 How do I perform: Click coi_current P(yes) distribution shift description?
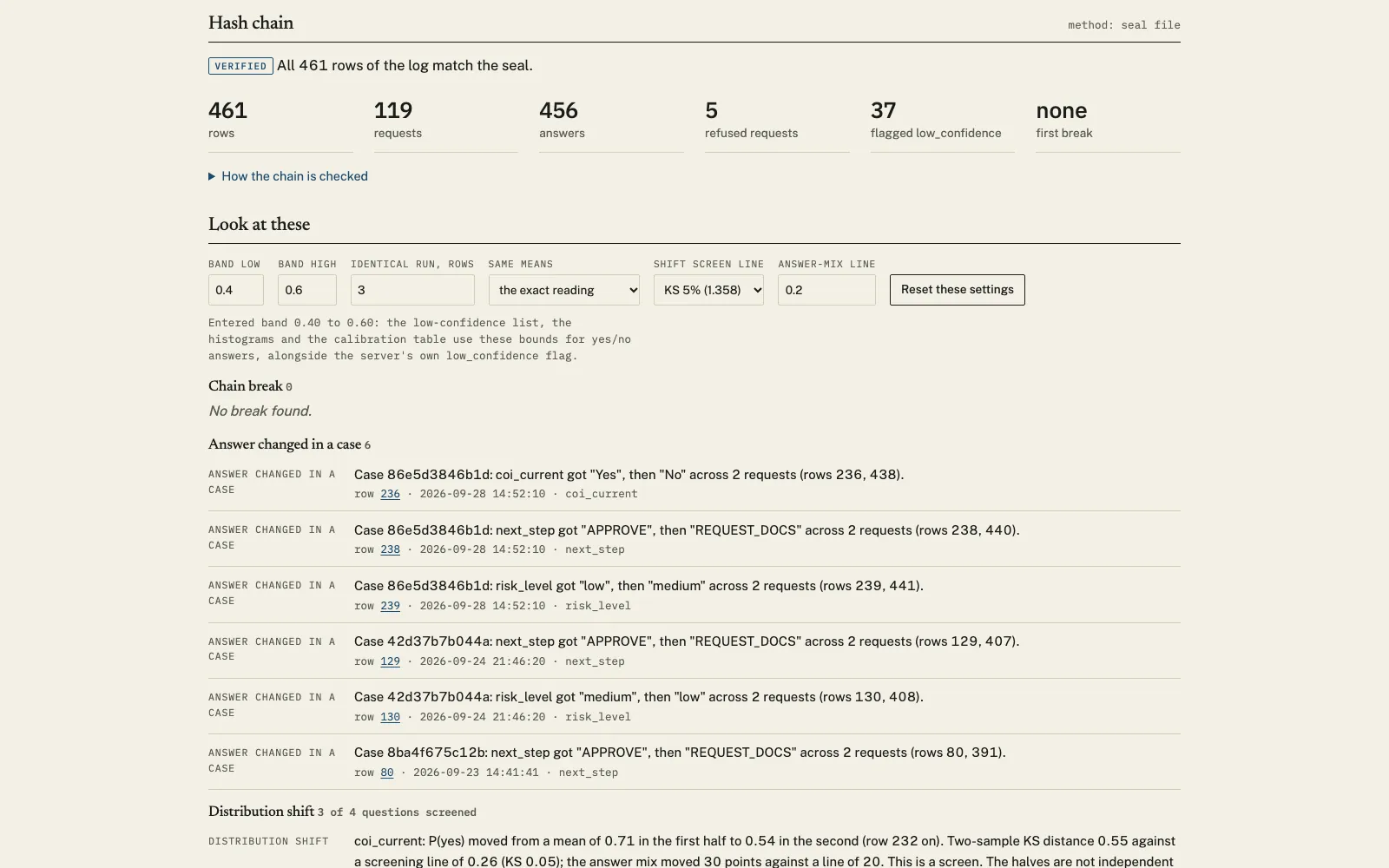(x=765, y=852)
